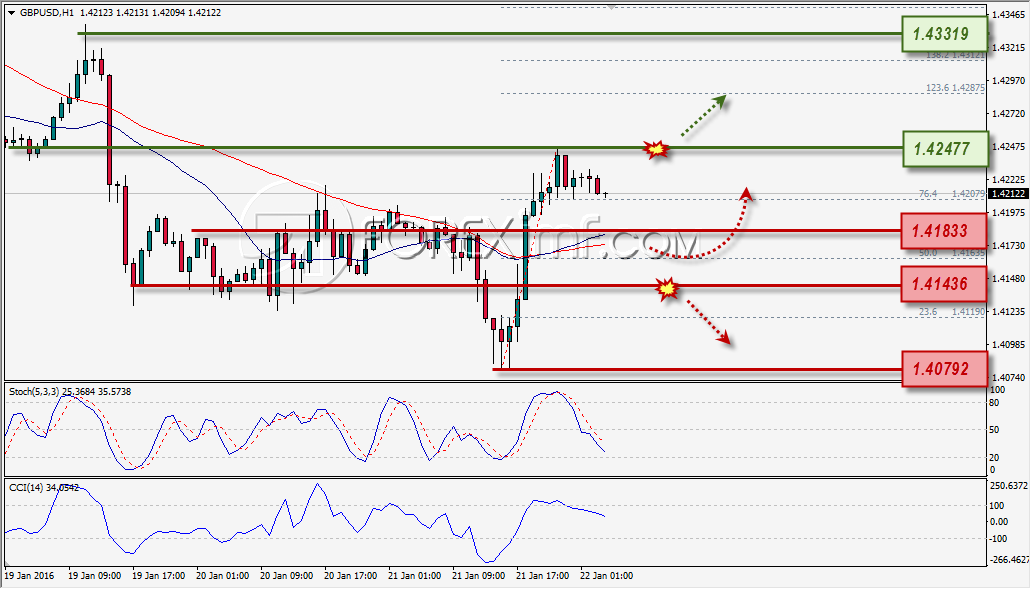Select Fibonacci label 50.0 1.41635
This screenshot has height=589, width=1031.
click(952, 252)
